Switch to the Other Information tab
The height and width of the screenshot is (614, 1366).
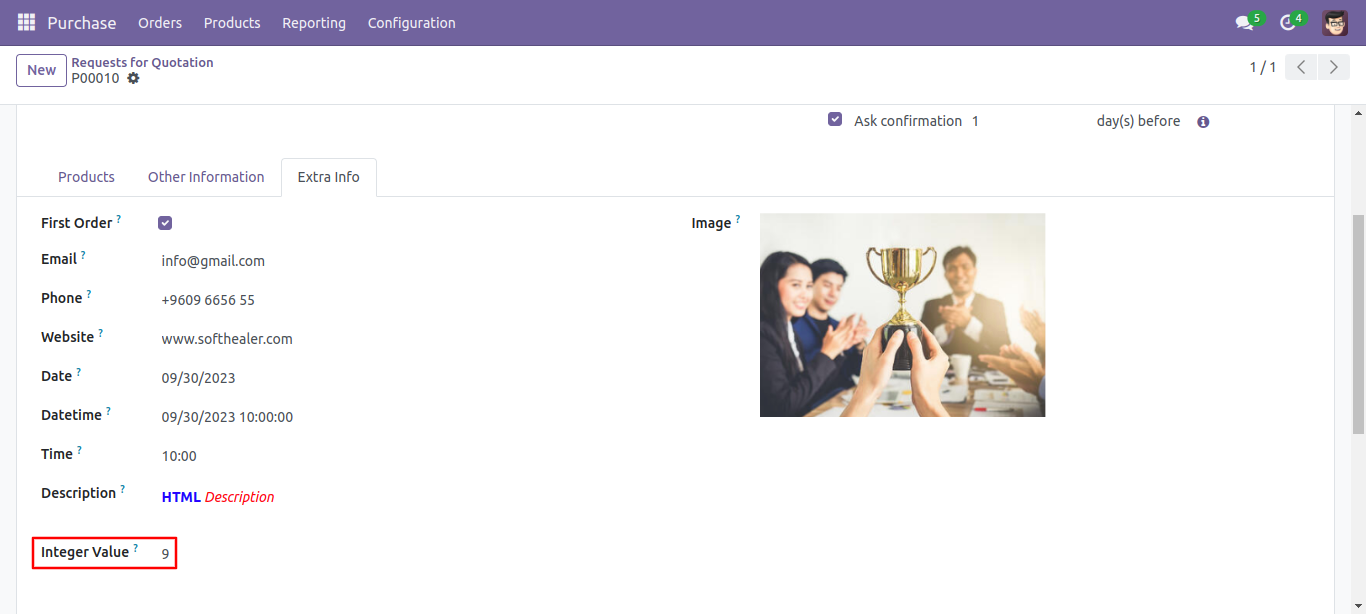coord(206,177)
